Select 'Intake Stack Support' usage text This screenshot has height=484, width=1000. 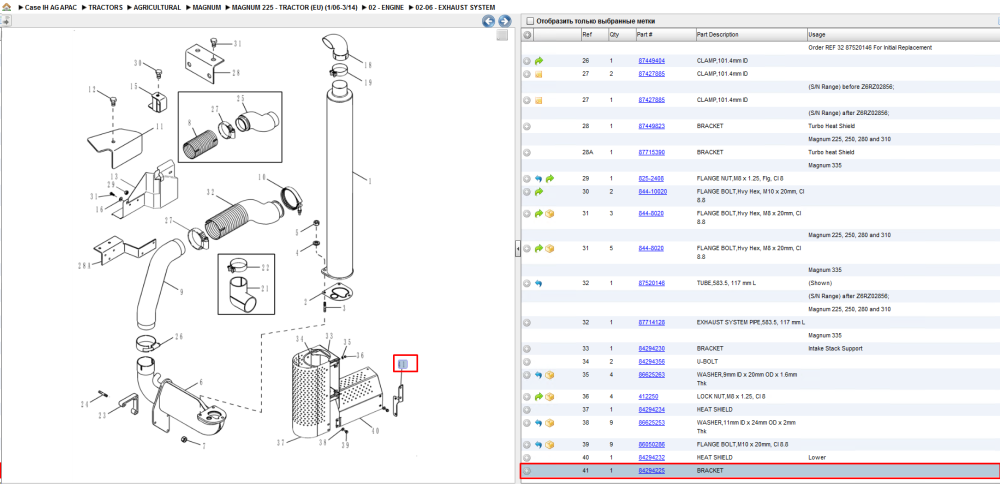834,349
